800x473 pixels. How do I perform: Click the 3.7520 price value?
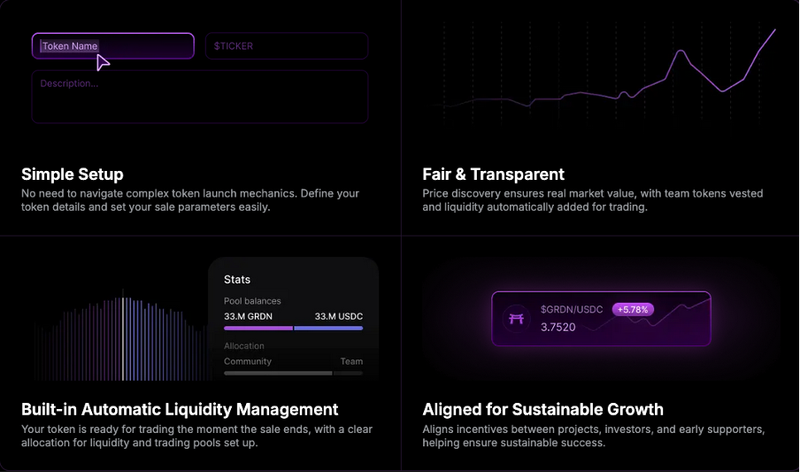tap(558, 327)
